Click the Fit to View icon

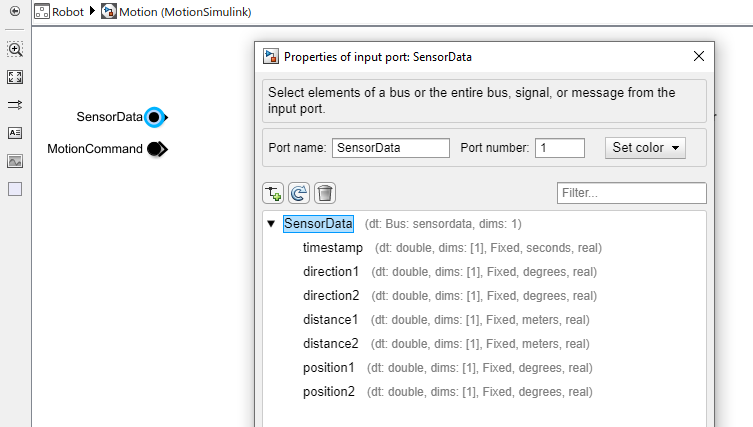pos(15,77)
